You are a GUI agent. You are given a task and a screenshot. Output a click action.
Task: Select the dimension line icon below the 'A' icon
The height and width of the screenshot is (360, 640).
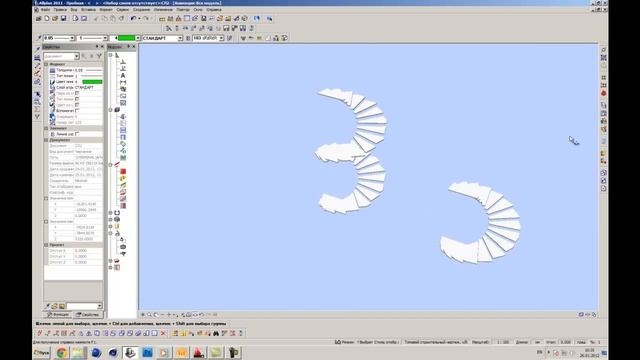[x=122, y=82]
